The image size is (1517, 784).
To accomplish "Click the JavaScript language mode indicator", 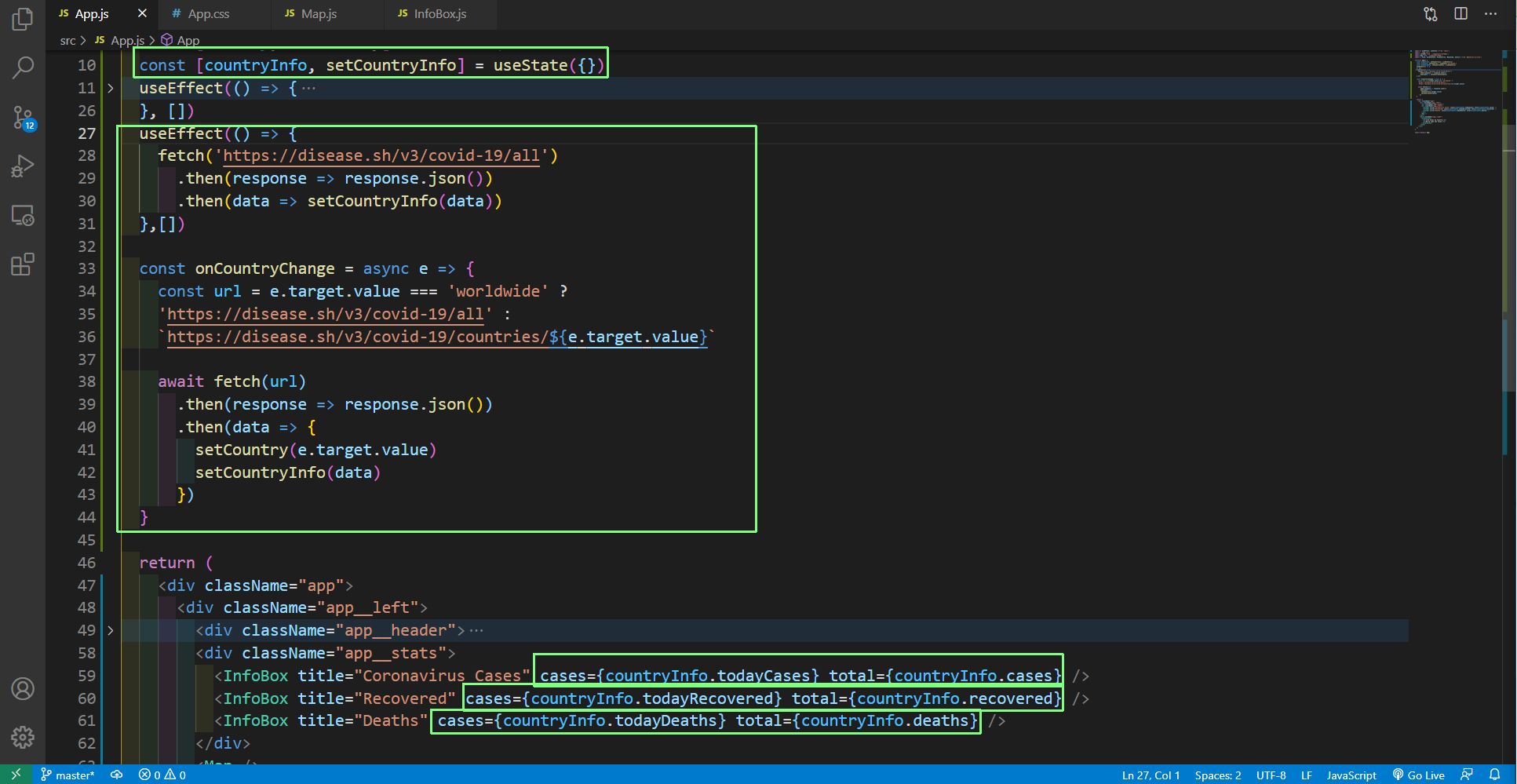I will point(1351,775).
